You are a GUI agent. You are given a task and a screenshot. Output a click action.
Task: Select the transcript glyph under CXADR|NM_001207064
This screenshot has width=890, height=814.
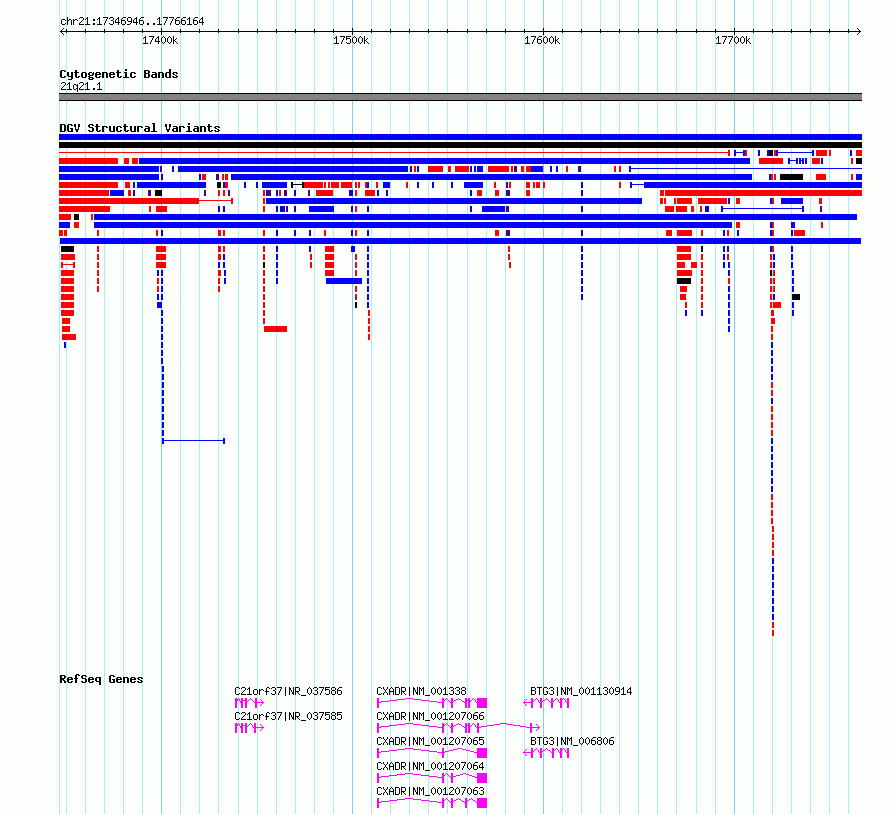click(x=432, y=778)
